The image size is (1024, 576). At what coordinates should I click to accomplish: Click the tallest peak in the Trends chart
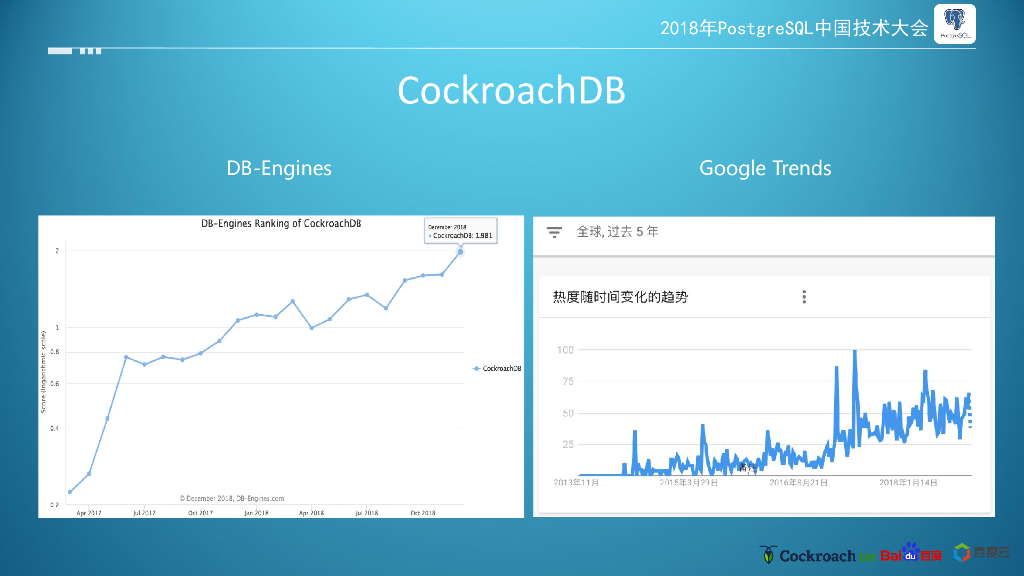855,352
